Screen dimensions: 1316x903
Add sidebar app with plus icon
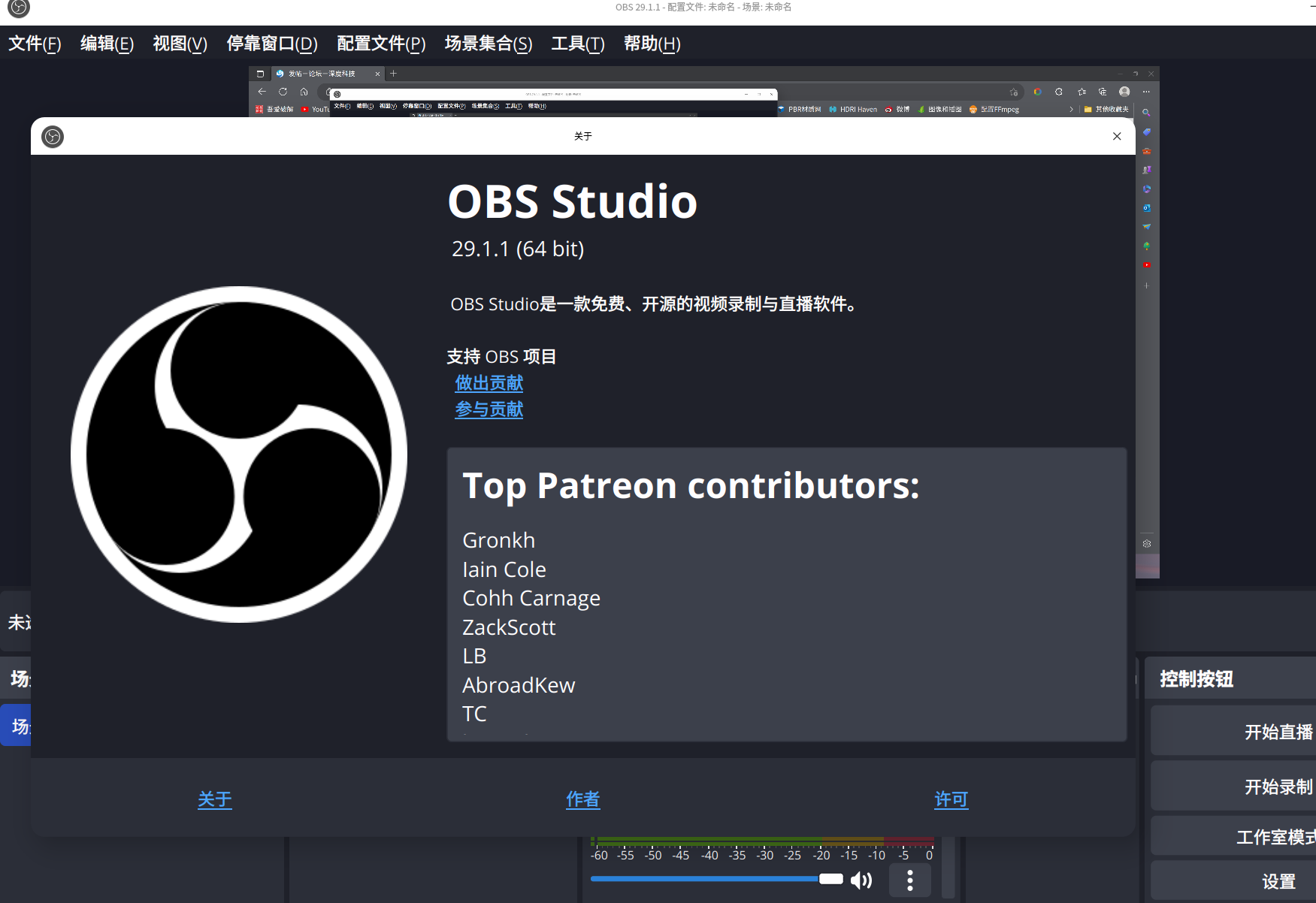tap(1146, 285)
